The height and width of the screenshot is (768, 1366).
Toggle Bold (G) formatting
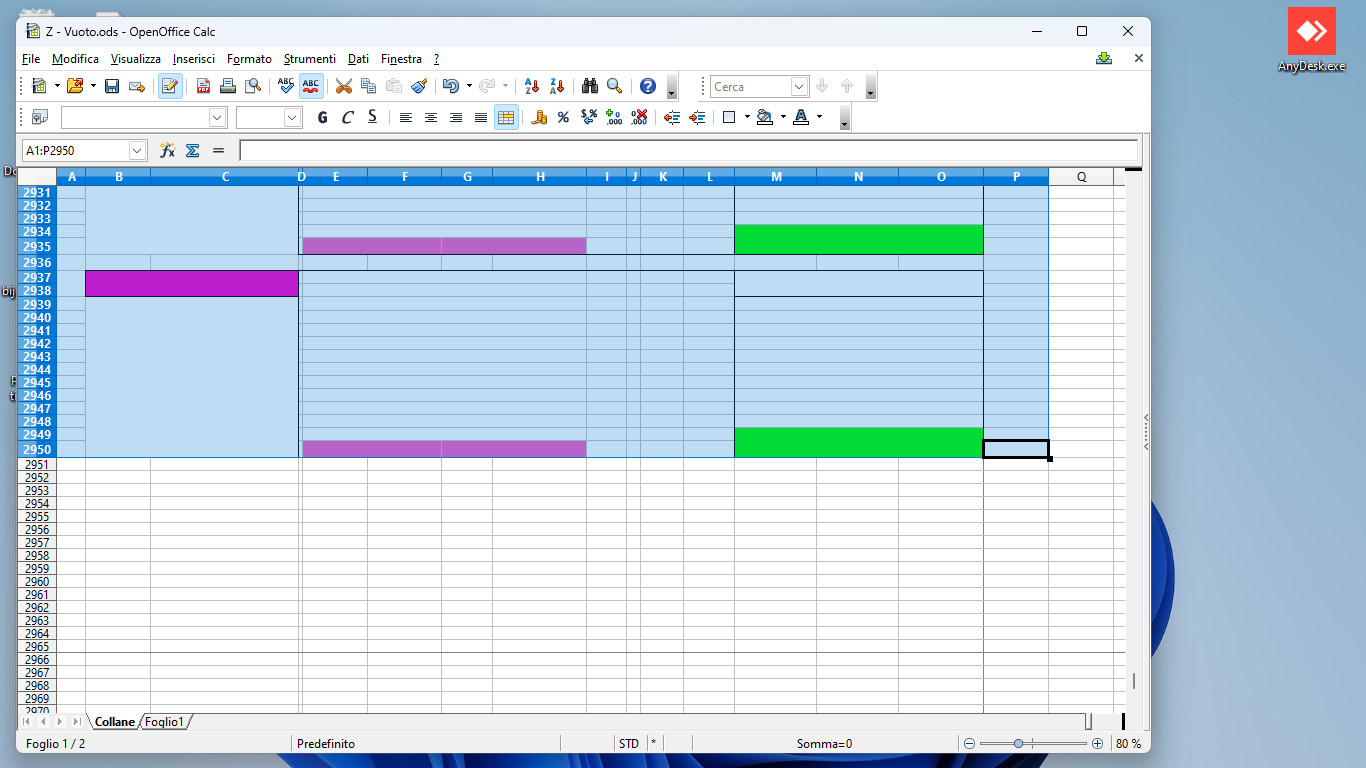coord(322,117)
